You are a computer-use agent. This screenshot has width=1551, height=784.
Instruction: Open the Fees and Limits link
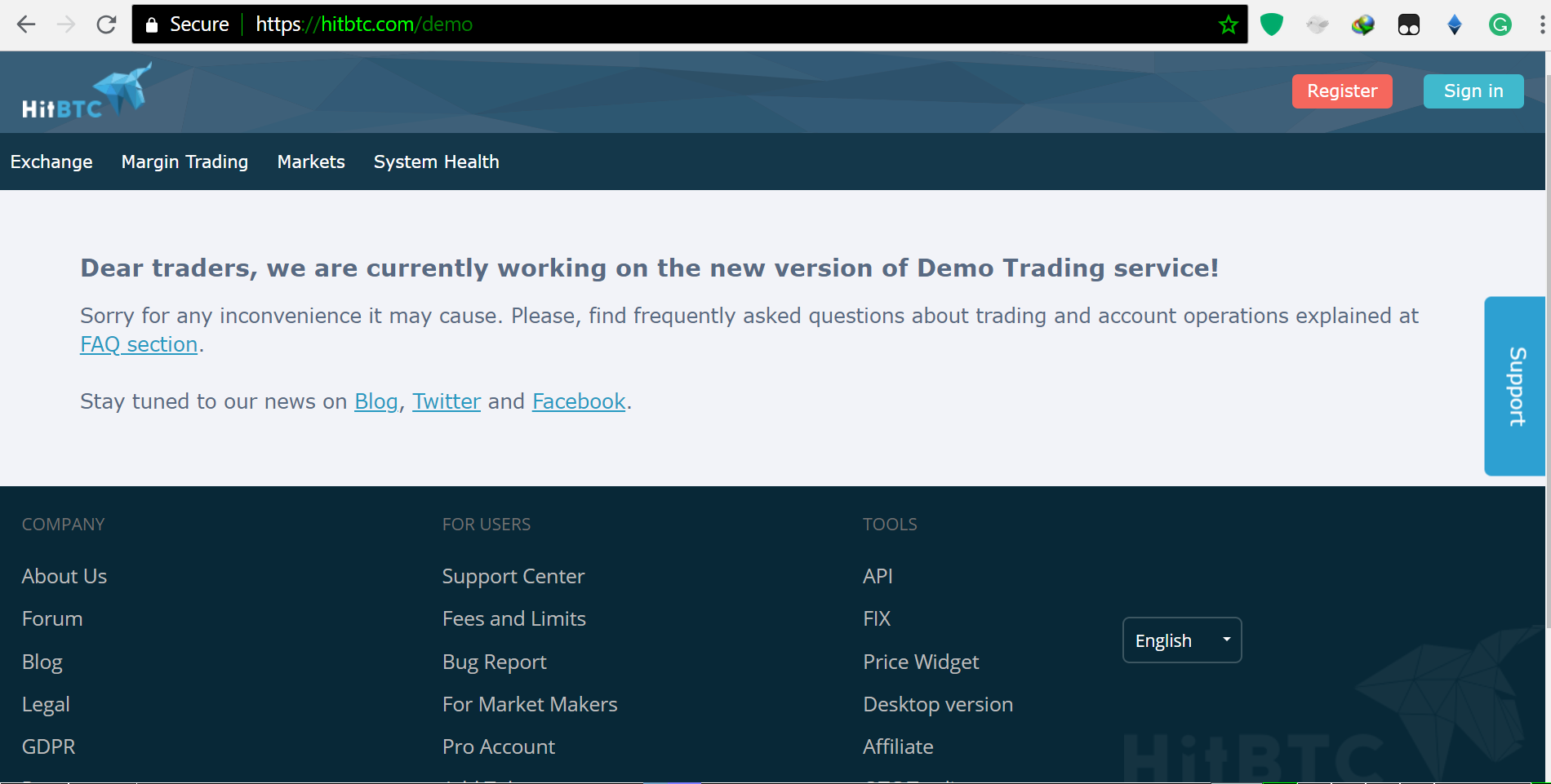pyautogui.click(x=514, y=618)
